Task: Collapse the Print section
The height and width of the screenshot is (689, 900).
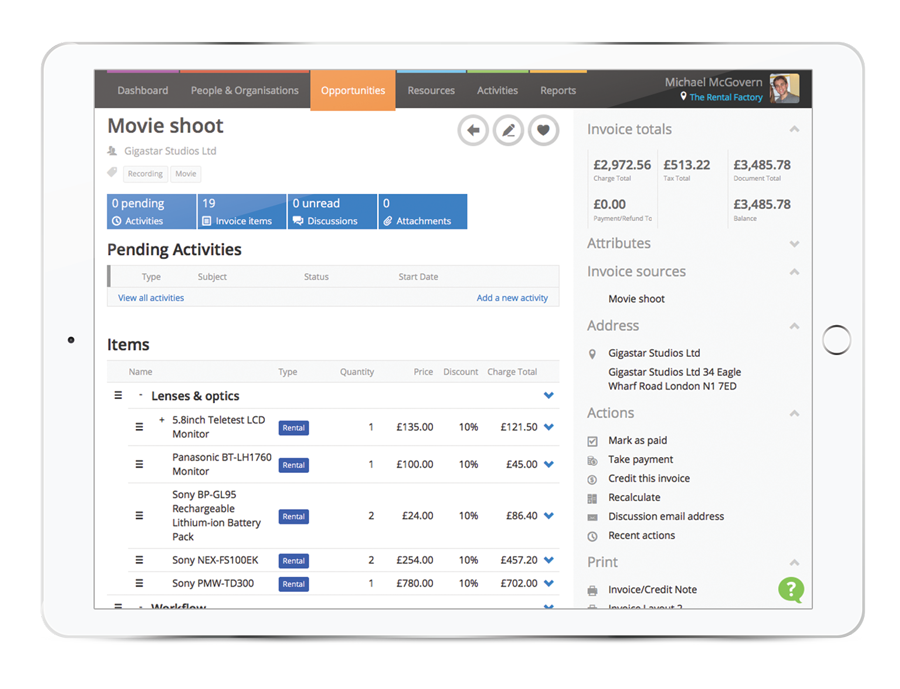Action: click(794, 563)
